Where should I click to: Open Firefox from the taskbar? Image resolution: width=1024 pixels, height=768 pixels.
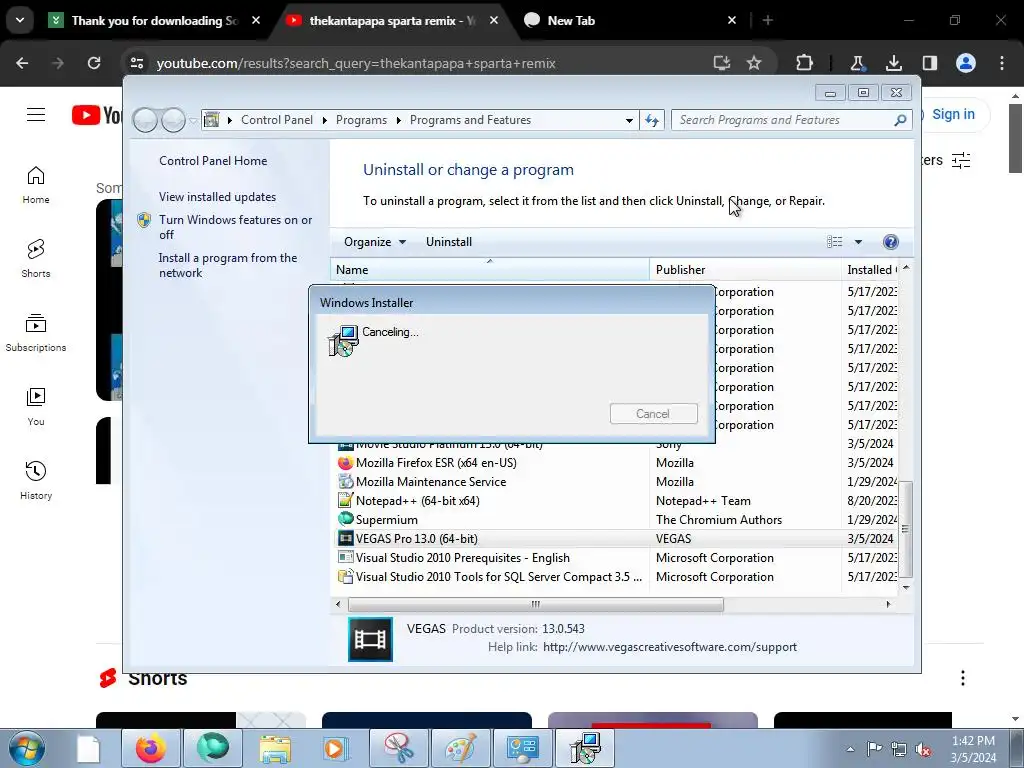151,748
